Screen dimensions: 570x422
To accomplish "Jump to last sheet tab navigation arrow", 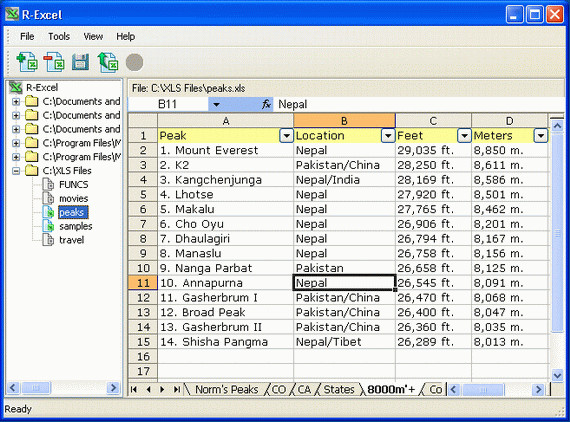I will pos(177,389).
